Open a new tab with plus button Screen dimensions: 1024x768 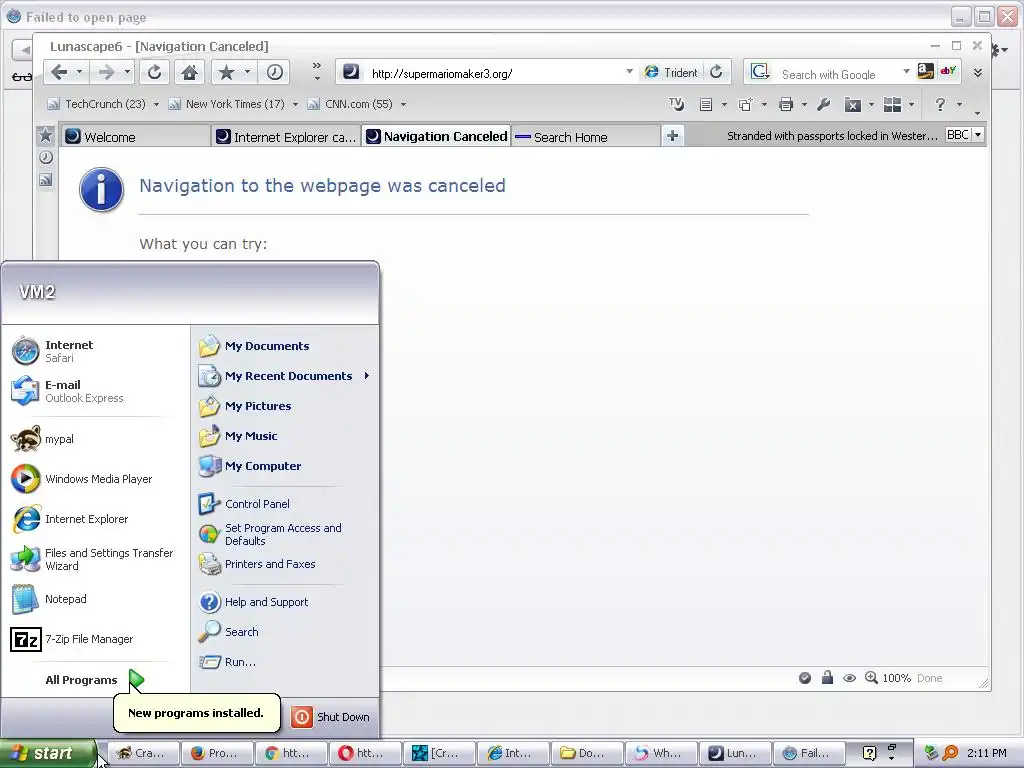673,136
